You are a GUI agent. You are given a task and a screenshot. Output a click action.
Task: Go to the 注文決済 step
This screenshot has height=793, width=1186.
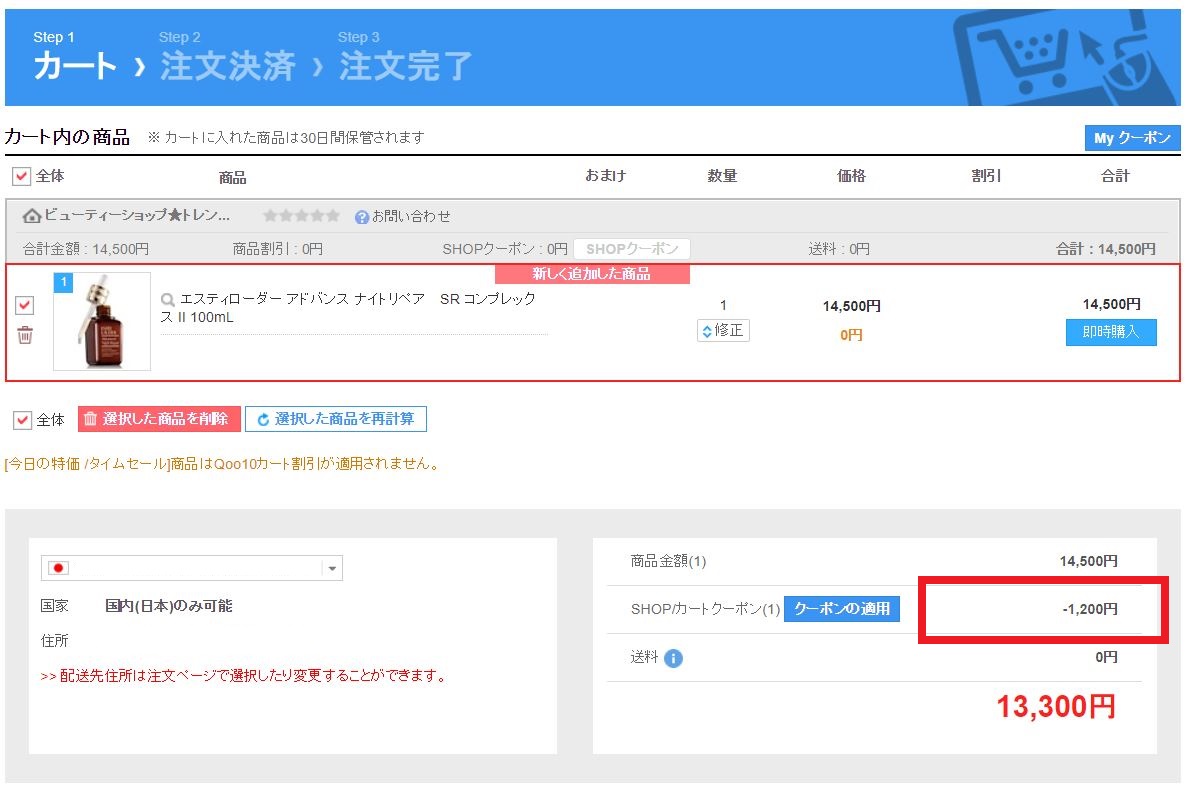pyautogui.click(x=228, y=66)
